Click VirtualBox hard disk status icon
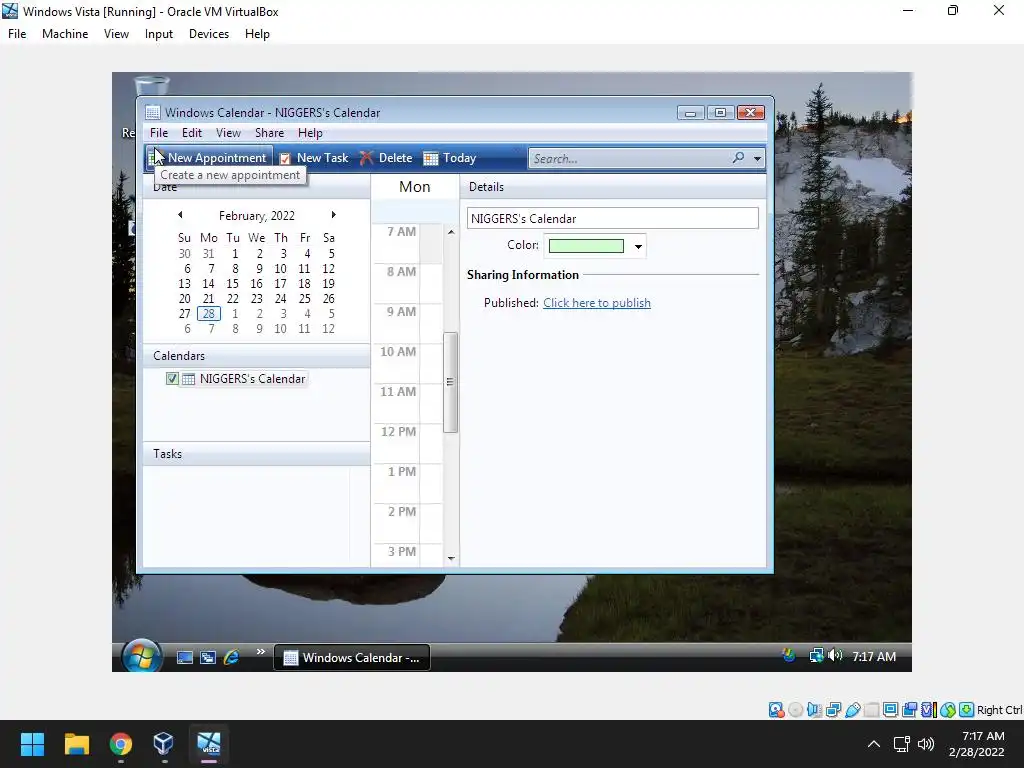1024x768 pixels. (776, 710)
